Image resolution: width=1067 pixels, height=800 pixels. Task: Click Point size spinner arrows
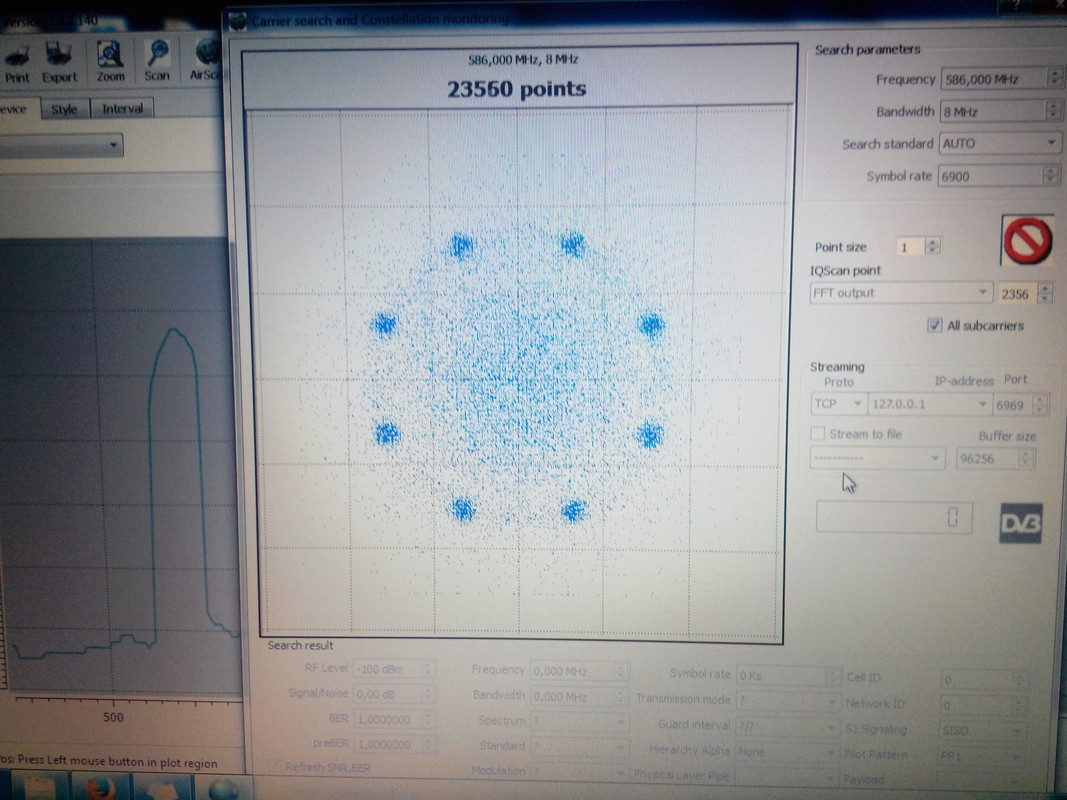click(933, 246)
